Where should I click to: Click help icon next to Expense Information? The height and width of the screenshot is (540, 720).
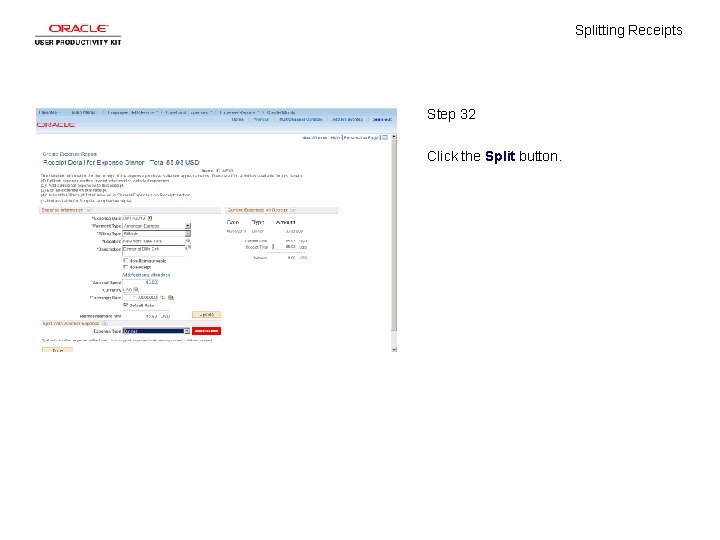coord(89,210)
